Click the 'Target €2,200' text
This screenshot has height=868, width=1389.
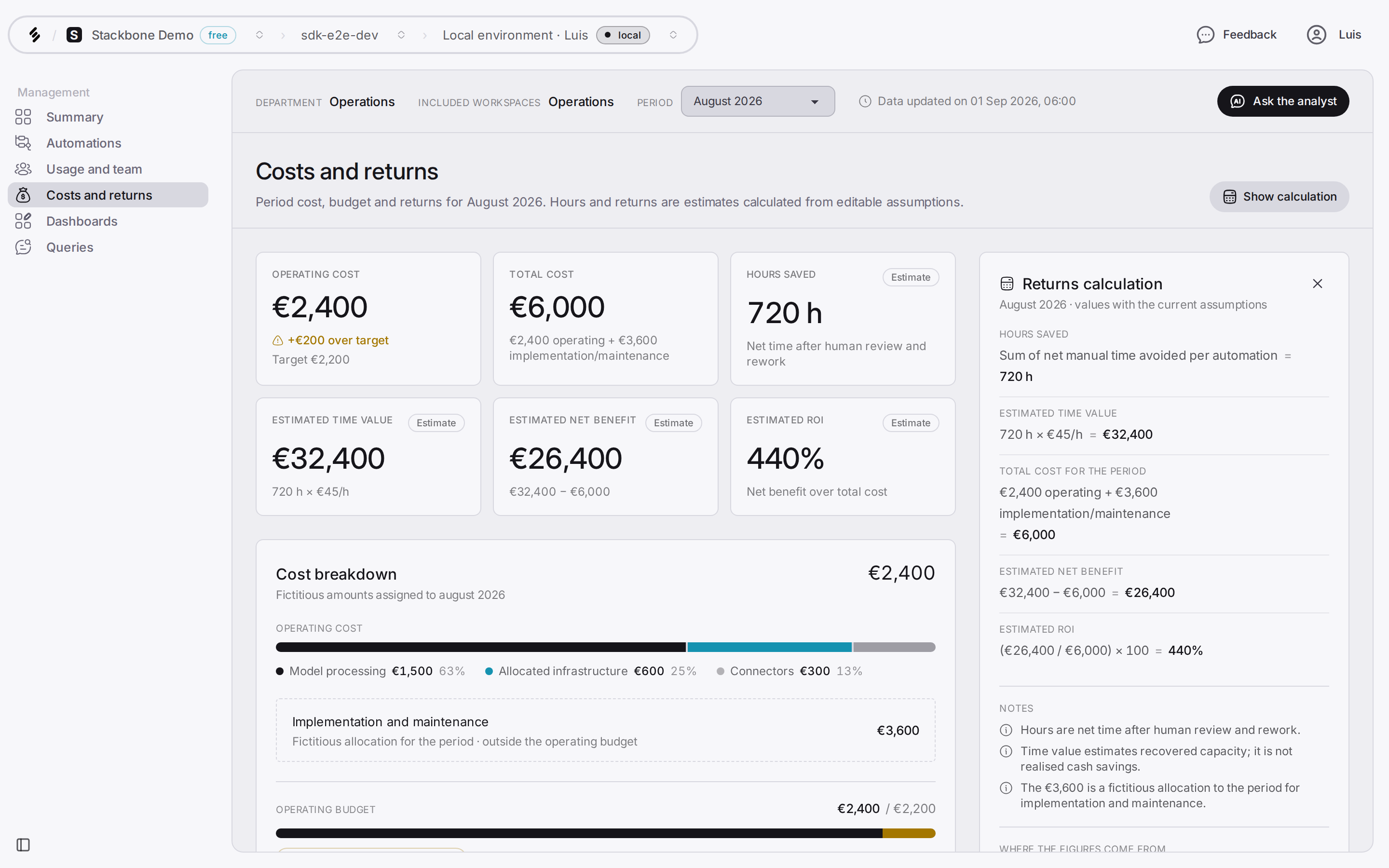point(311,359)
